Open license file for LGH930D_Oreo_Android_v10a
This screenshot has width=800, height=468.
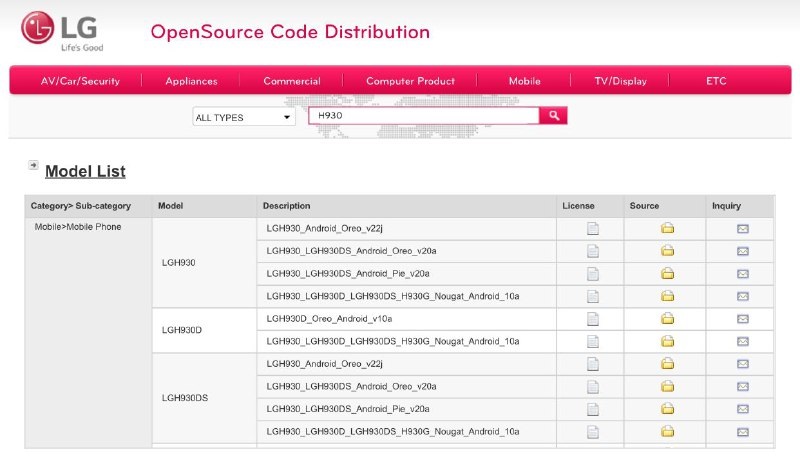593,319
